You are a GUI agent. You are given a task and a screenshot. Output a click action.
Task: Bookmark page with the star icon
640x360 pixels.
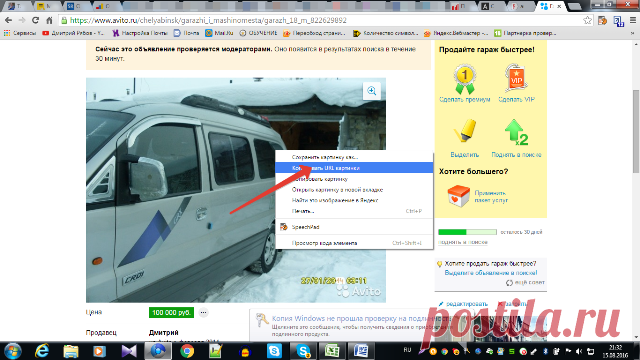coord(587,20)
